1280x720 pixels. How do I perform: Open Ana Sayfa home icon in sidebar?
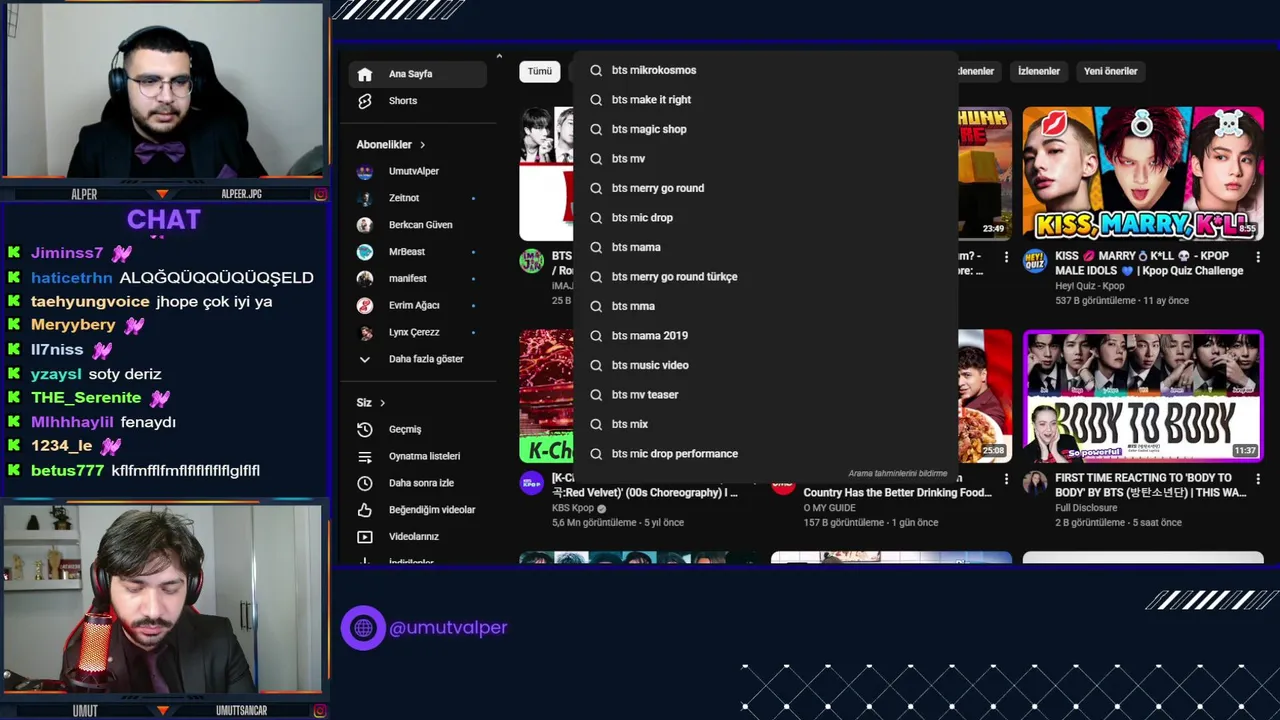click(365, 74)
